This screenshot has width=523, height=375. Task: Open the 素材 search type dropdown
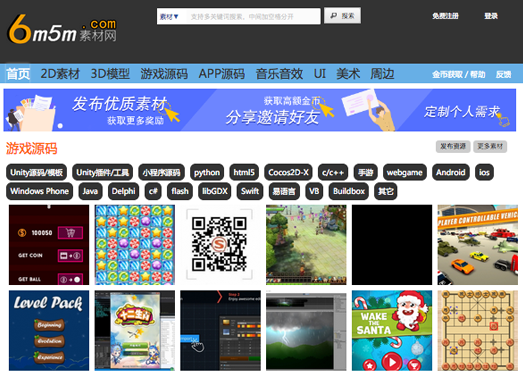tap(169, 16)
